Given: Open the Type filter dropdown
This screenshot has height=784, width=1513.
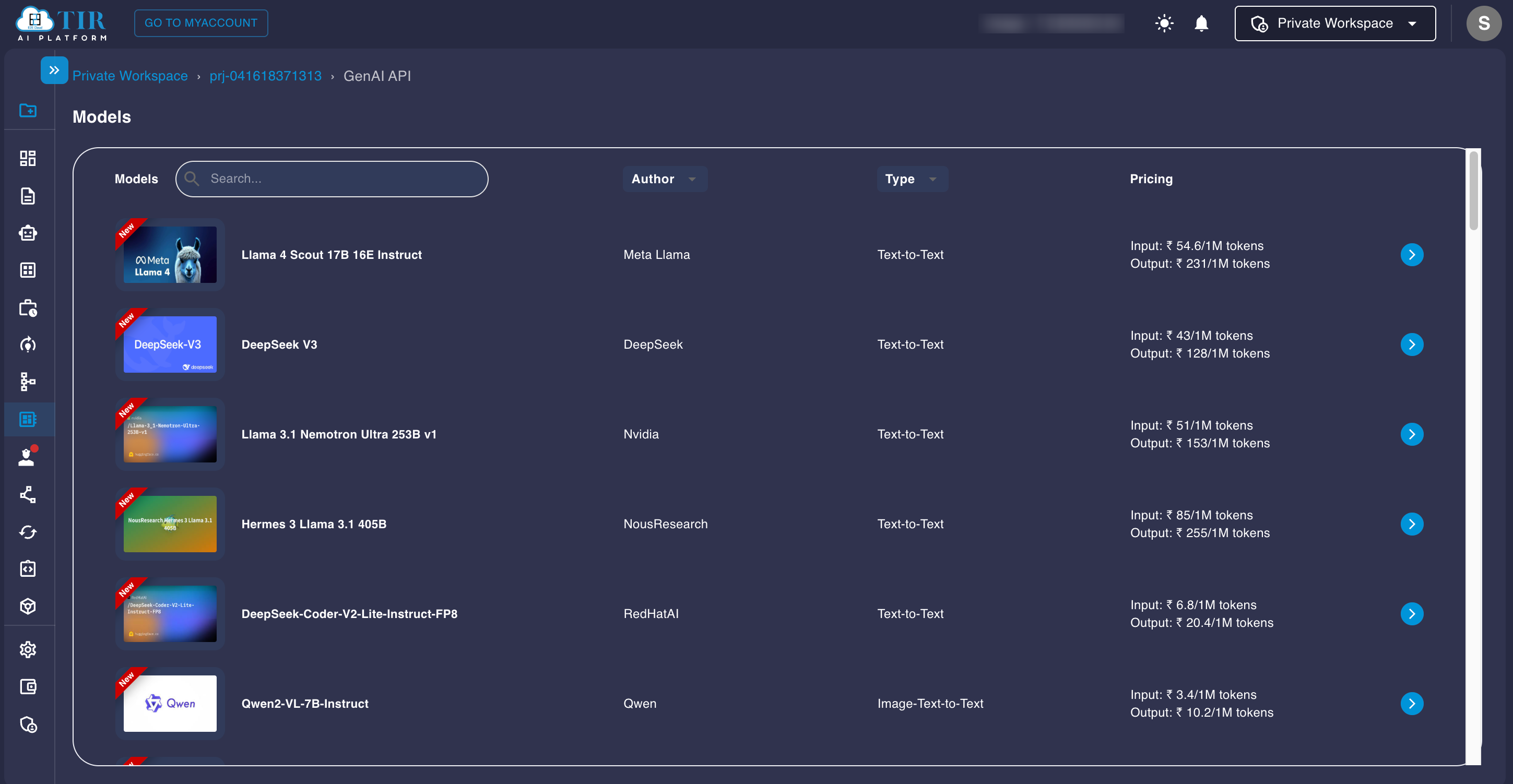Looking at the screenshot, I should point(912,179).
